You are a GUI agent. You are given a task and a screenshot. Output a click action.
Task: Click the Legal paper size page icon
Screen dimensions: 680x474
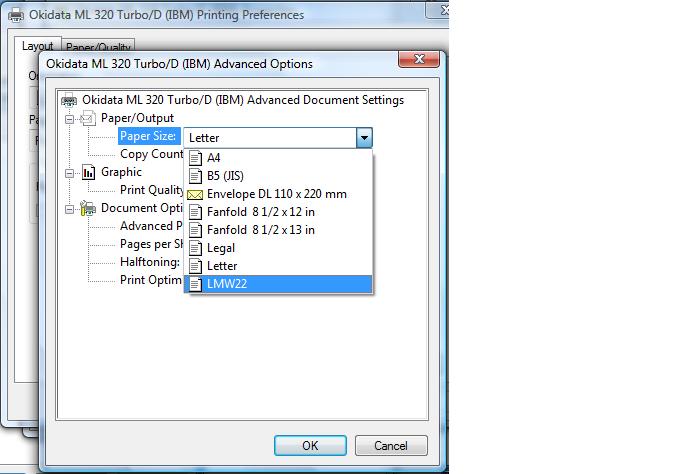pyautogui.click(x=196, y=248)
